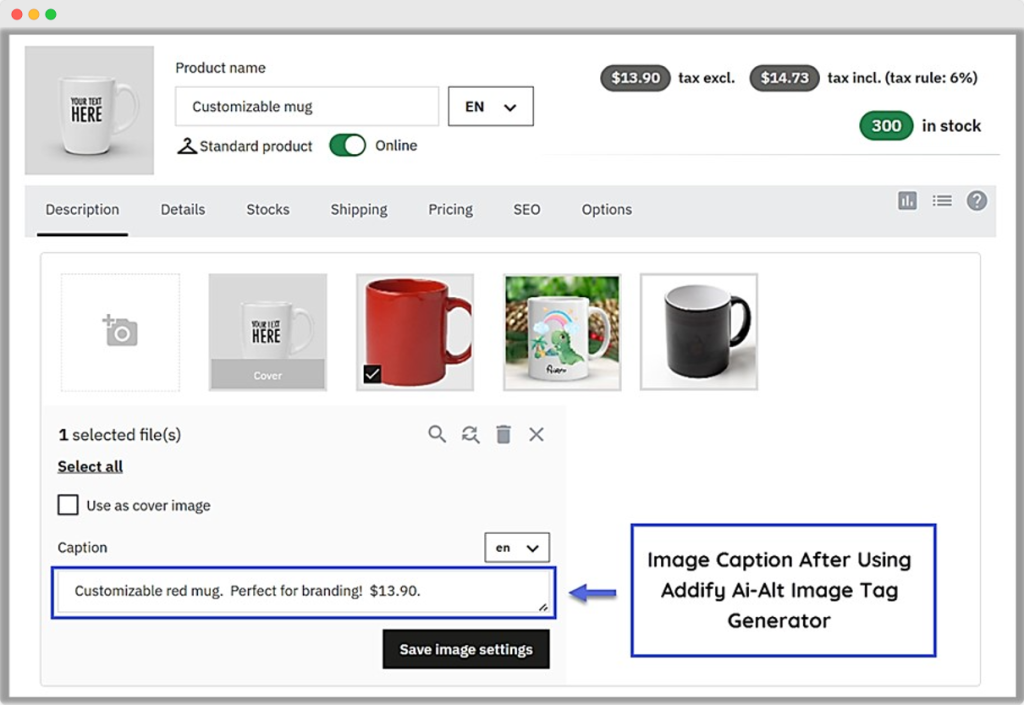
Task: Click the Standard product hanger icon
Action: [x=187, y=146]
